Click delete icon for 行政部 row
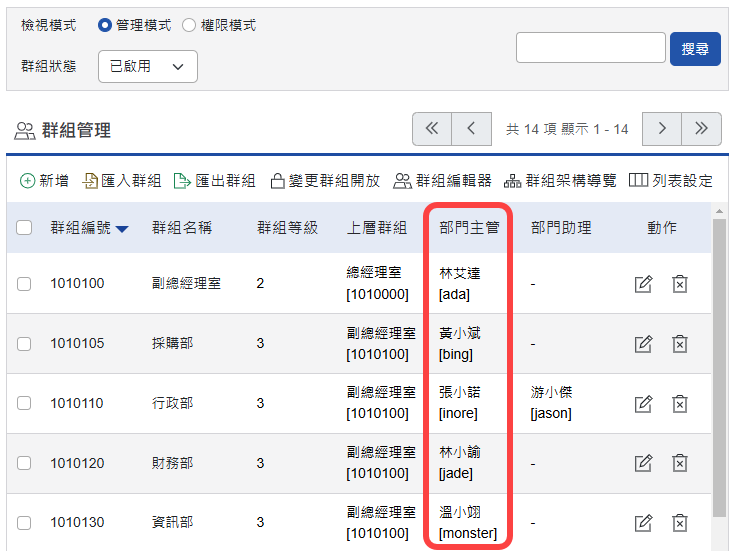Image resolution: width=735 pixels, height=551 pixels. (x=680, y=403)
